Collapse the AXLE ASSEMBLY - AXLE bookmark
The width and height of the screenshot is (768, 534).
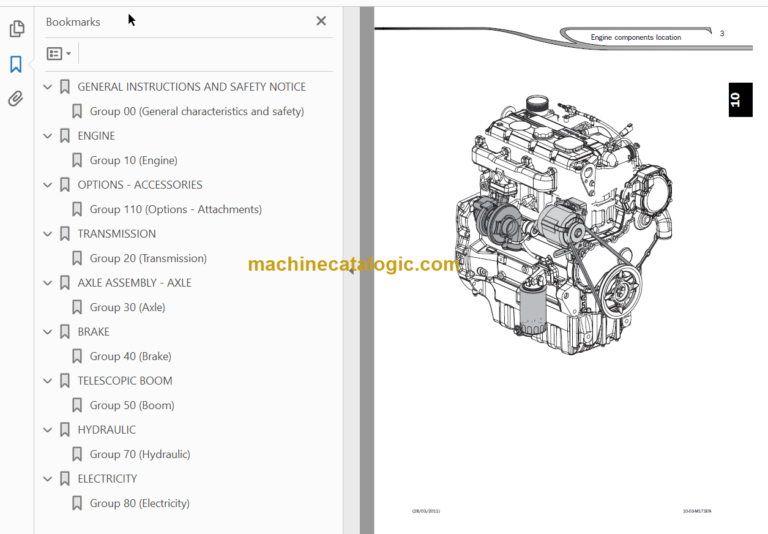click(x=48, y=283)
